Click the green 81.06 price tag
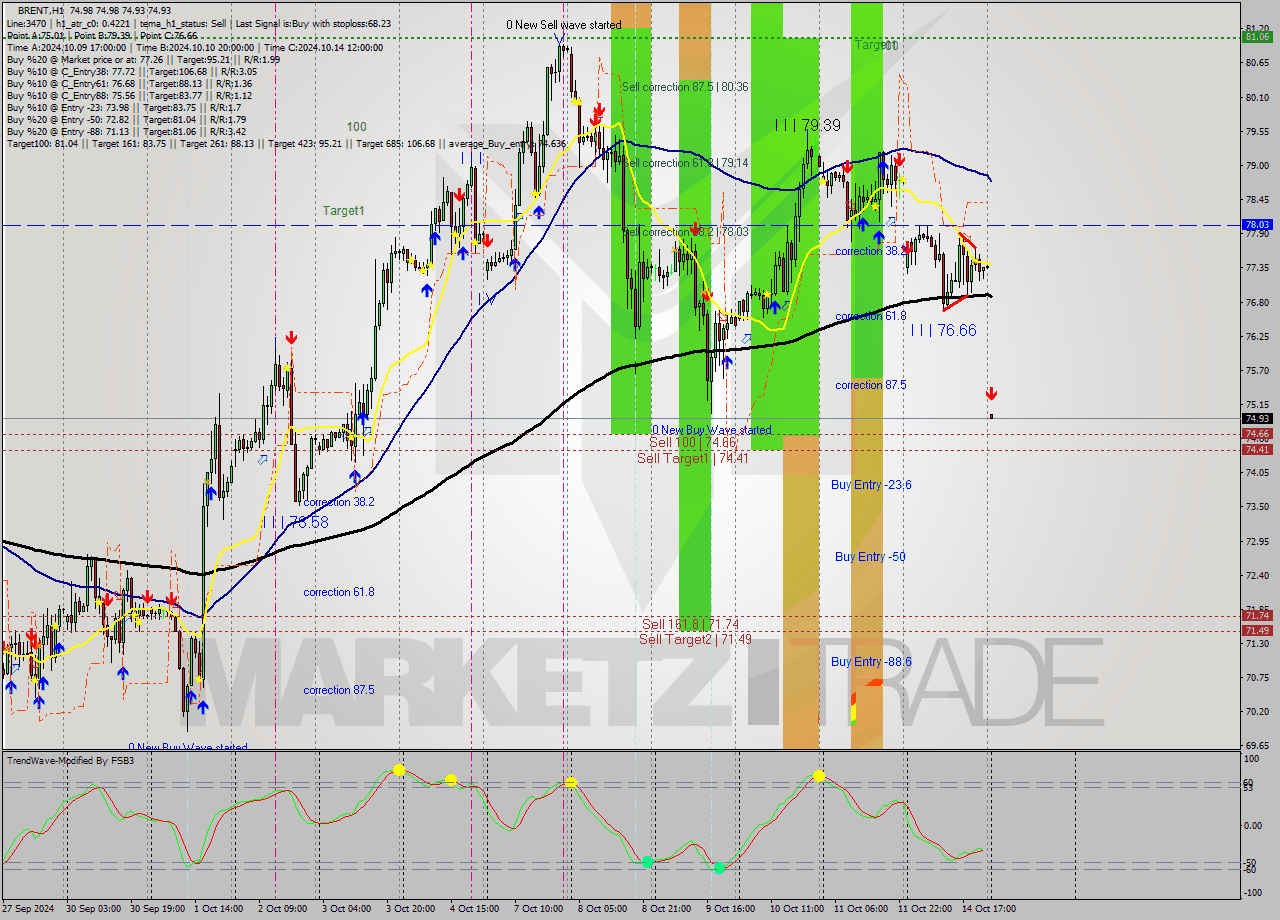The width and height of the screenshot is (1280, 920). click(x=1257, y=37)
